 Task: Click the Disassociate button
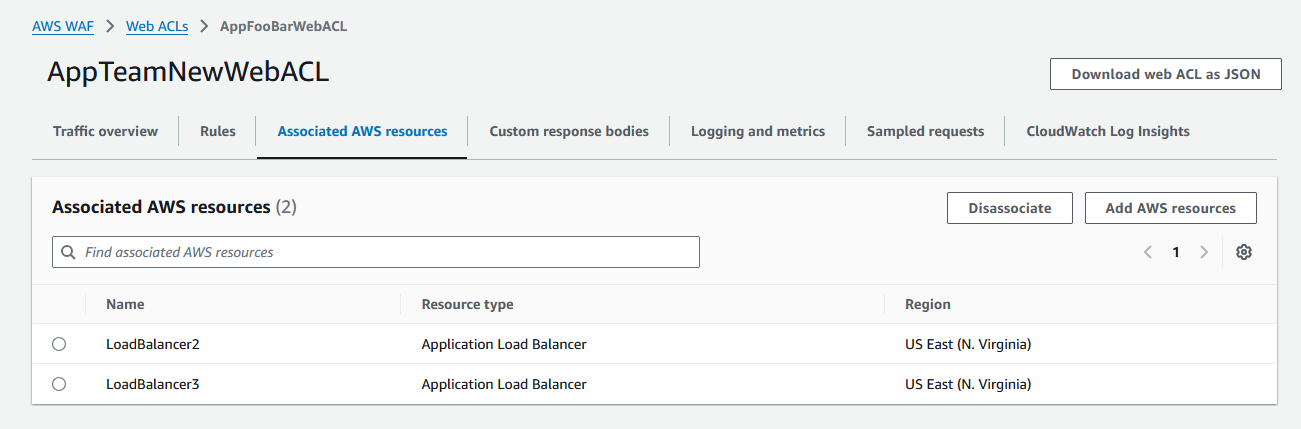tap(1010, 208)
